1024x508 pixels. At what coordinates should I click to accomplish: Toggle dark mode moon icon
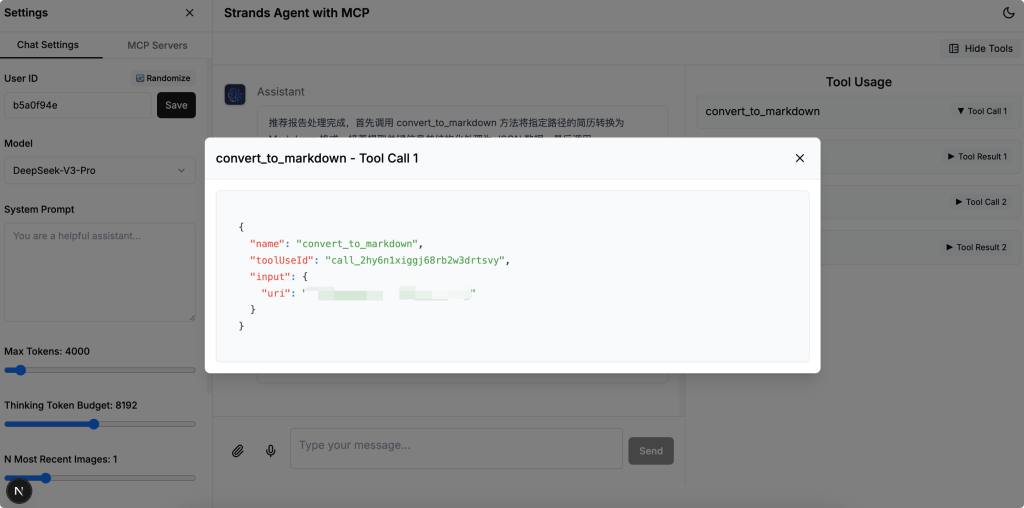[1008, 12]
